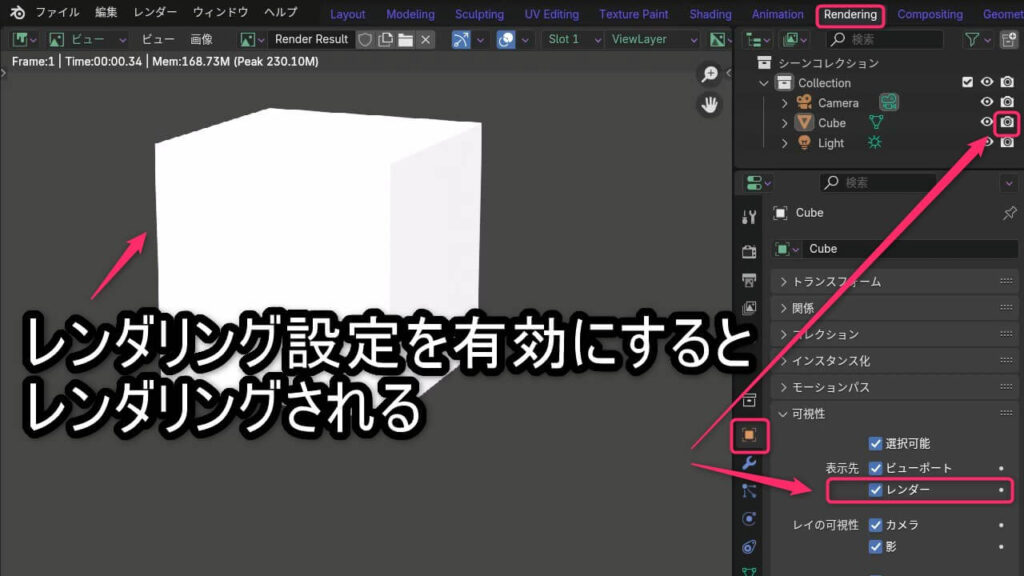Open the gizmo options dropdown arrow
1024x576 pixels.
[480, 40]
